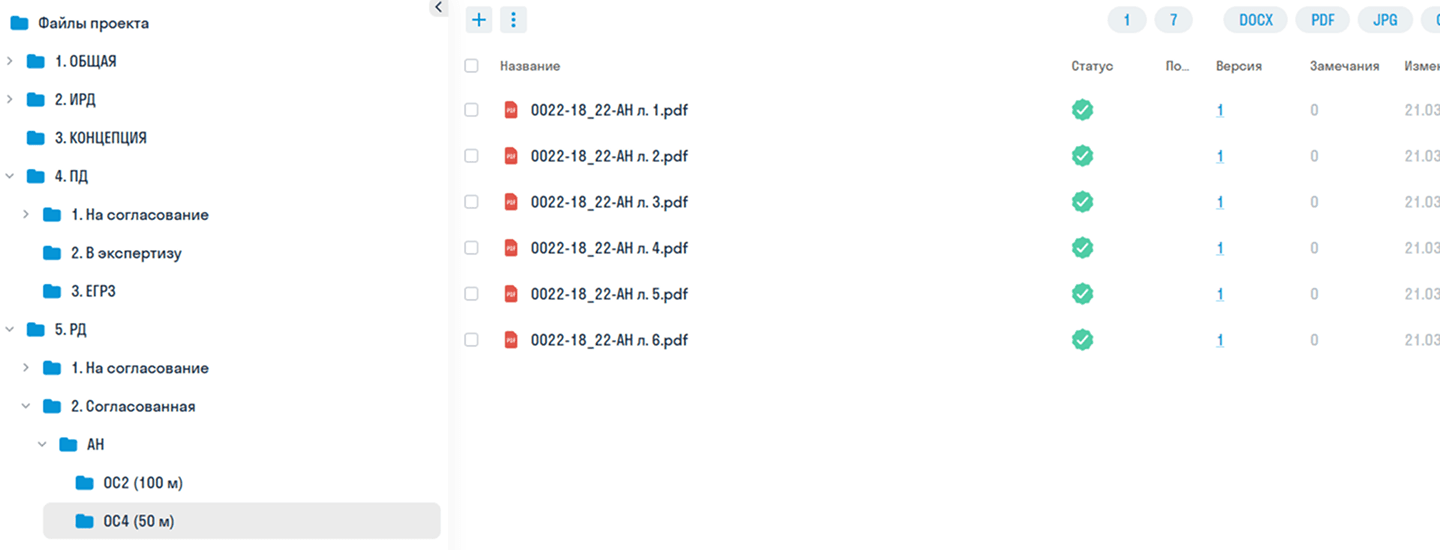Check the box for 0022-18_22-АН л. 2.pdf
The height and width of the screenshot is (550, 1440).
[471, 156]
